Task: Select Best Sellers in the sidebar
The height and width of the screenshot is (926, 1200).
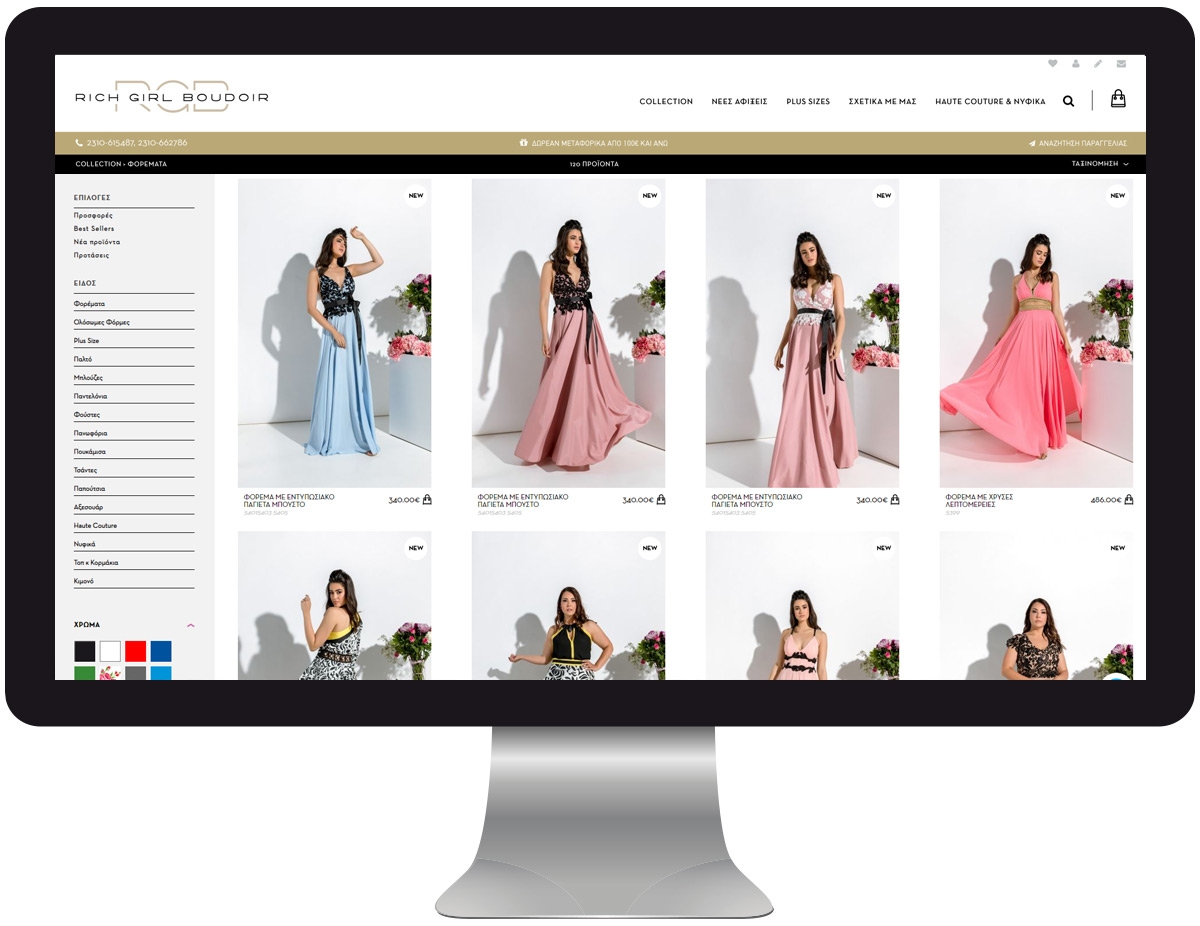Action: 94,229
